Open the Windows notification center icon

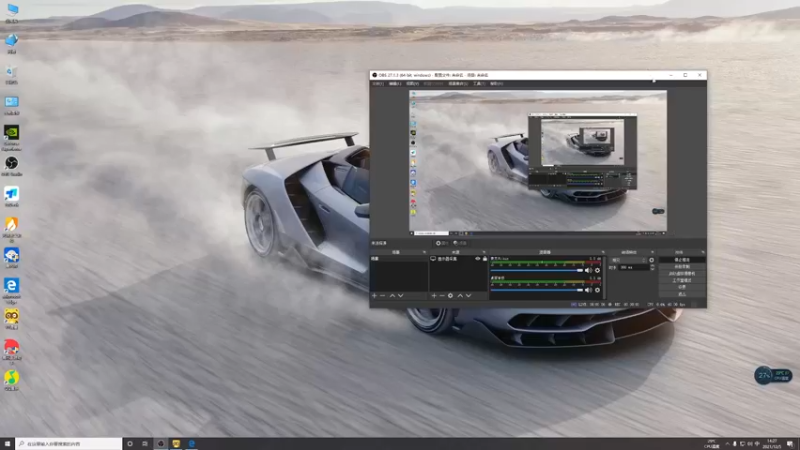790,444
